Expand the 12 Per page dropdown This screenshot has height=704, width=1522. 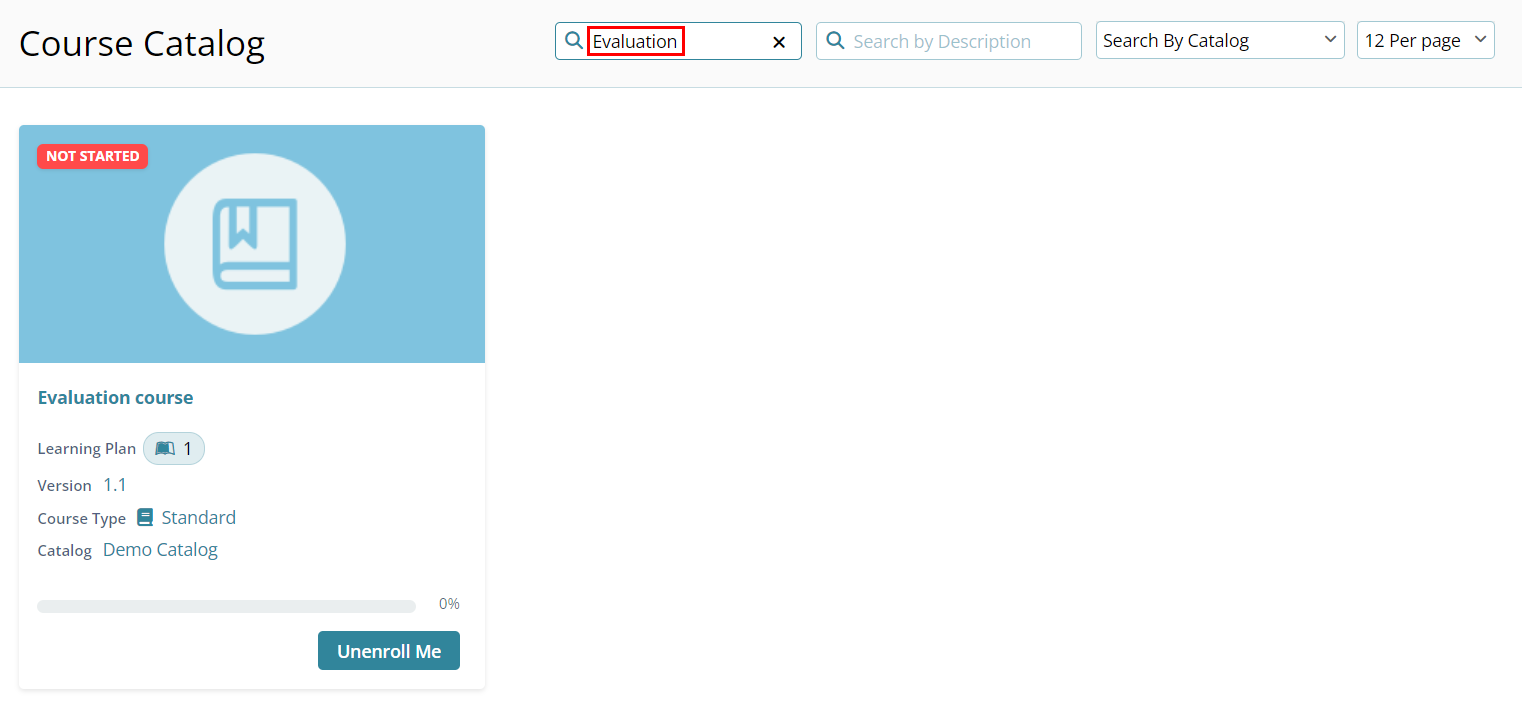1424,41
